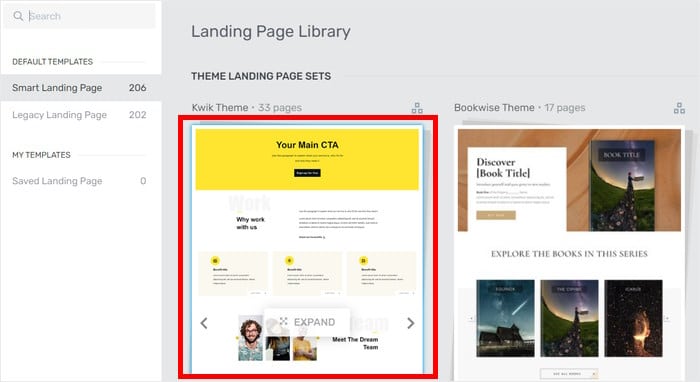Select Legacy Landing Page category

click(81, 115)
